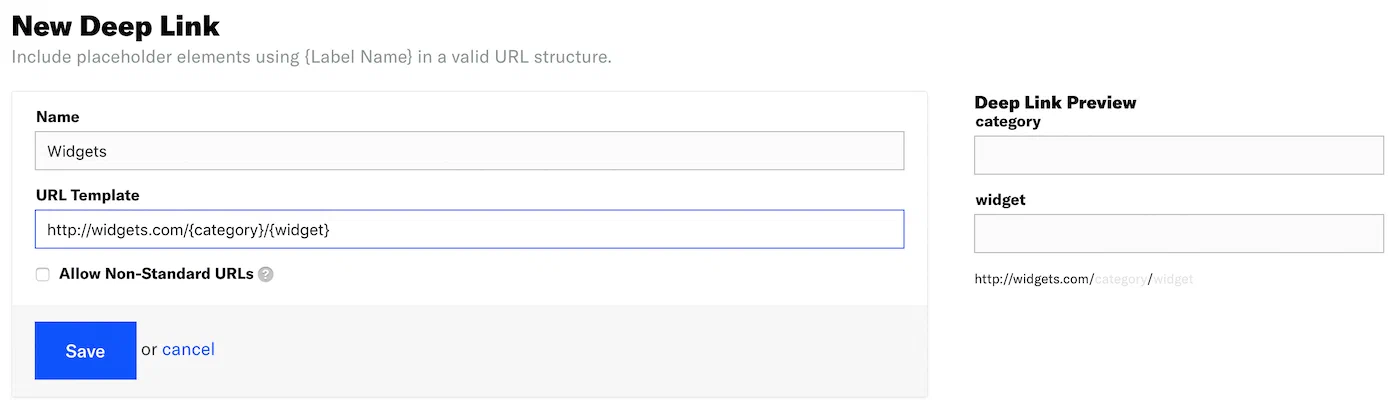Select the category preview input box
Viewport: 1400px width, 410px height.
1179,155
